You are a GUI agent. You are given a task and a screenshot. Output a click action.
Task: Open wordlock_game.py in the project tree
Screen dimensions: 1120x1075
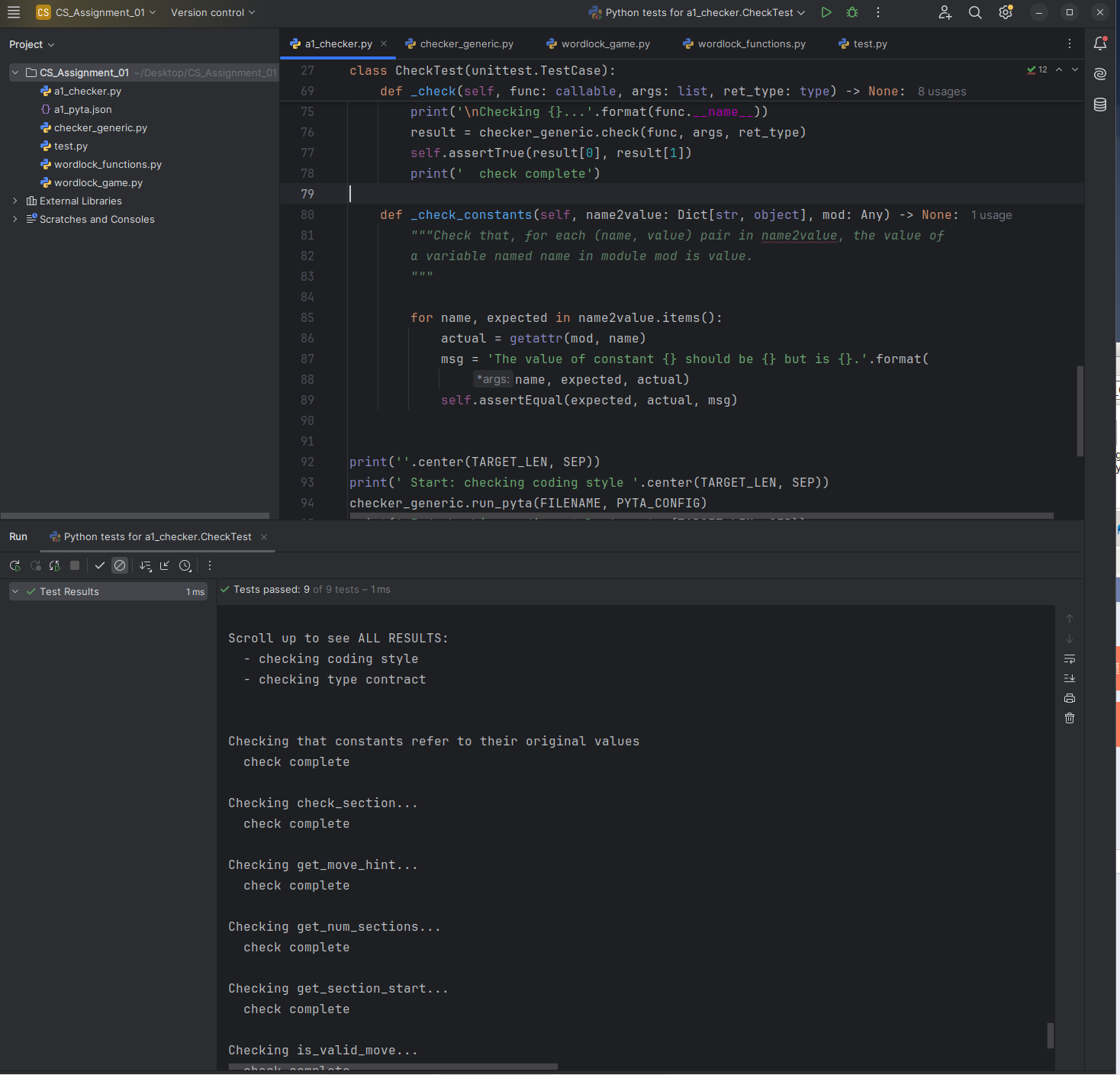(98, 182)
